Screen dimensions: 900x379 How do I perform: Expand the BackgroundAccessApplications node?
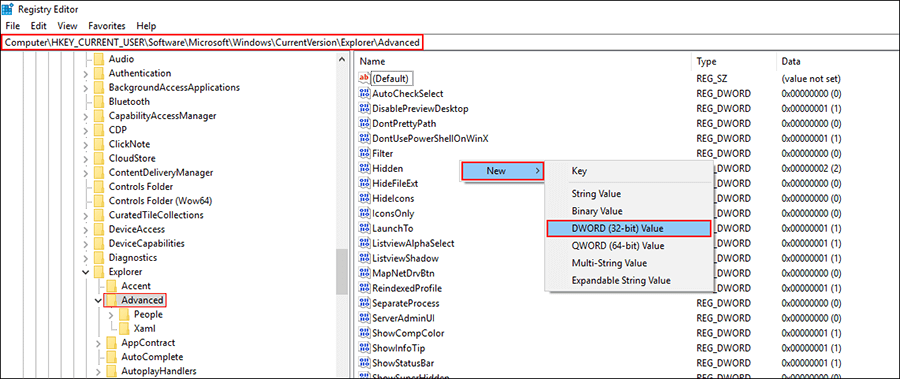(86, 87)
